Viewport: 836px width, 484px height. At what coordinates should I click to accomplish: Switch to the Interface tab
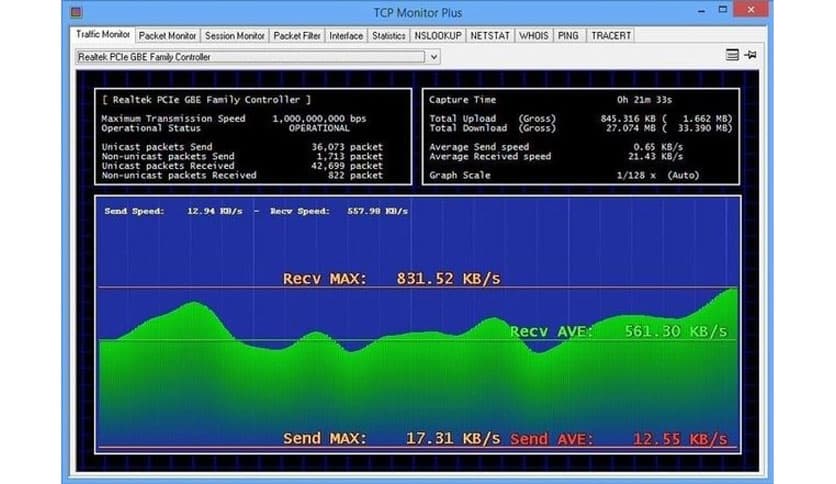[x=346, y=36]
